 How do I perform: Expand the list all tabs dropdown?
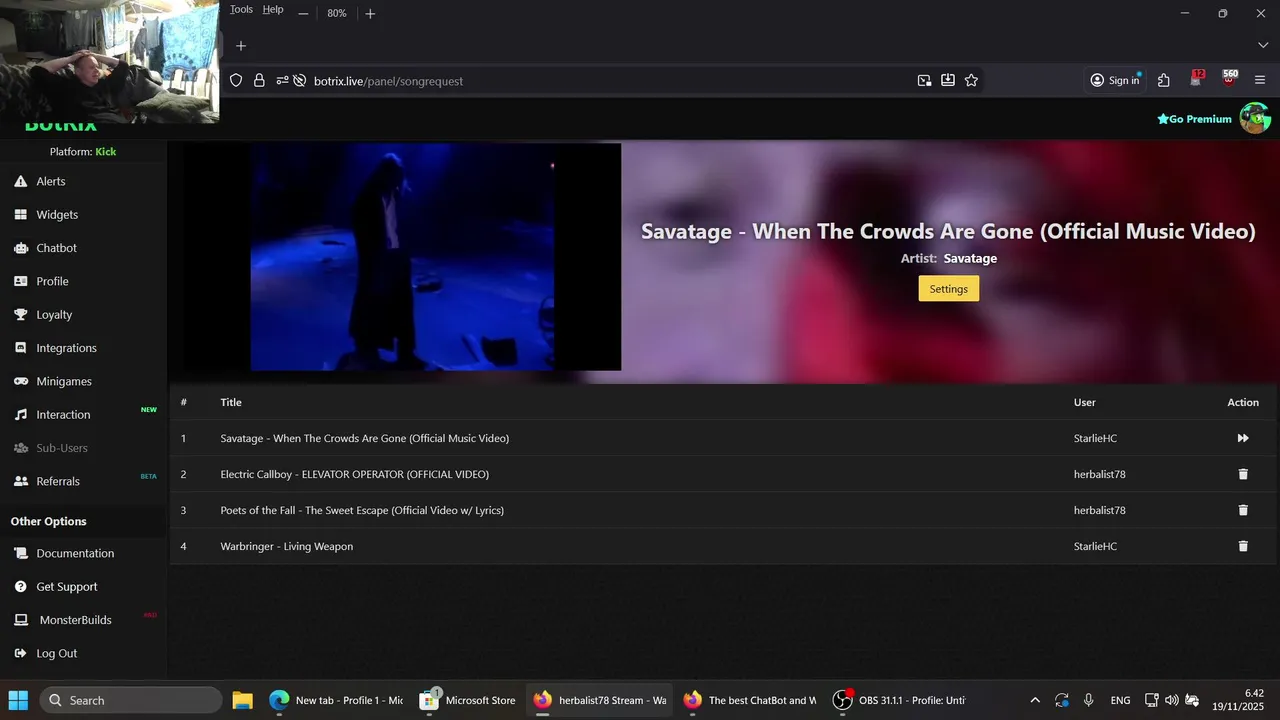[1262, 46]
